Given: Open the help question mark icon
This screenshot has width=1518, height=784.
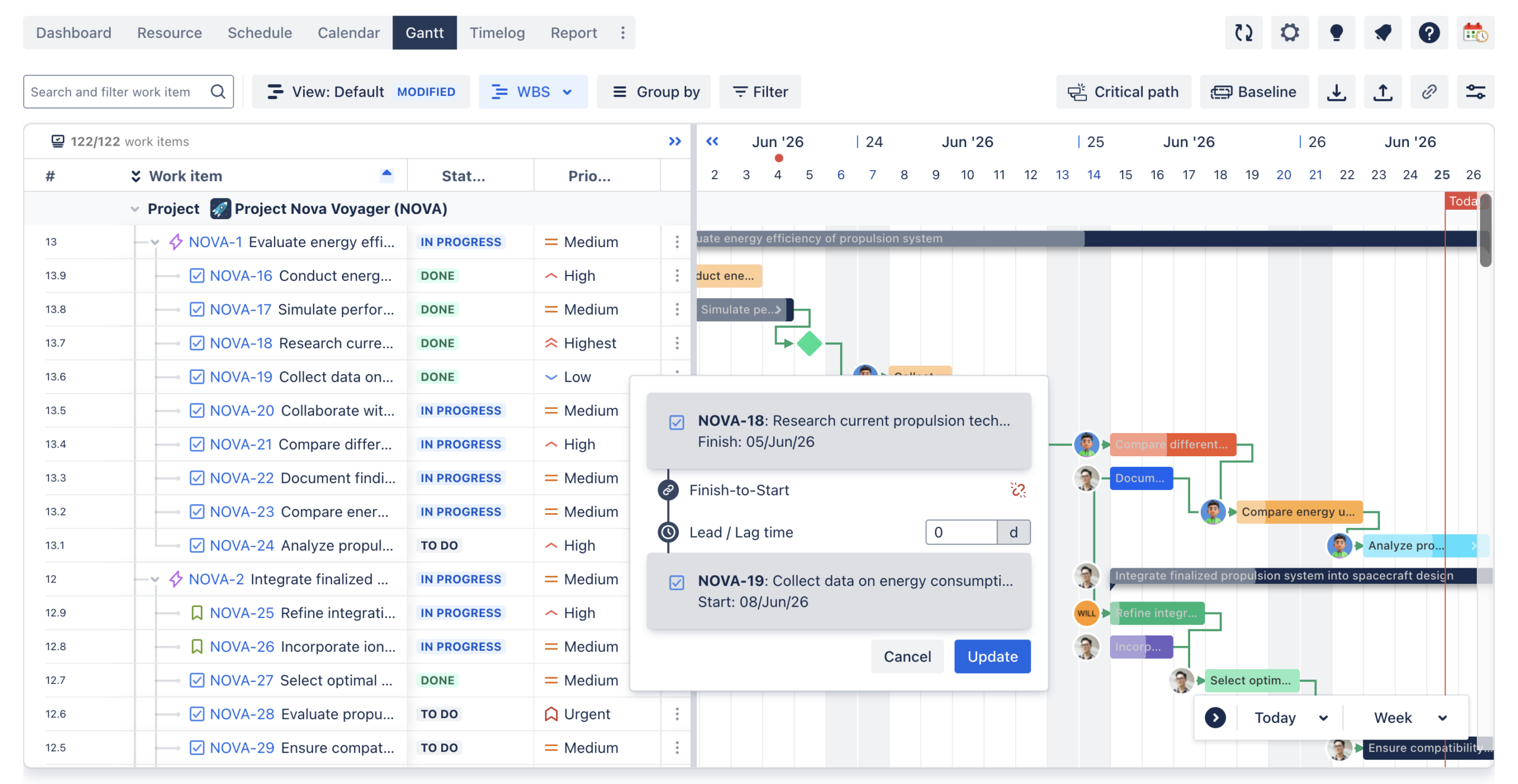Looking at the screenshot, I should (x=1429, y=33).
